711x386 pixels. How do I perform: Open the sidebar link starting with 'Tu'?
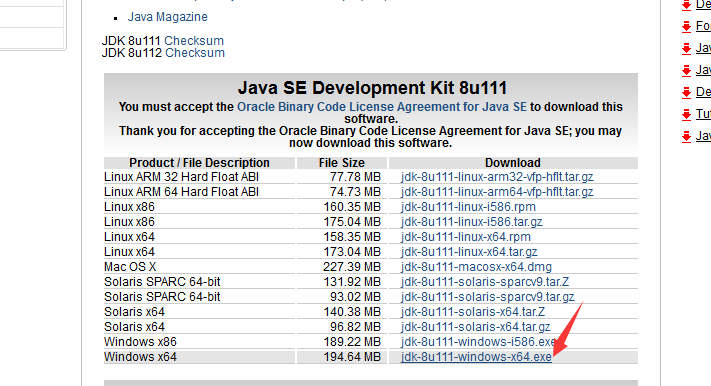[703, 113]
